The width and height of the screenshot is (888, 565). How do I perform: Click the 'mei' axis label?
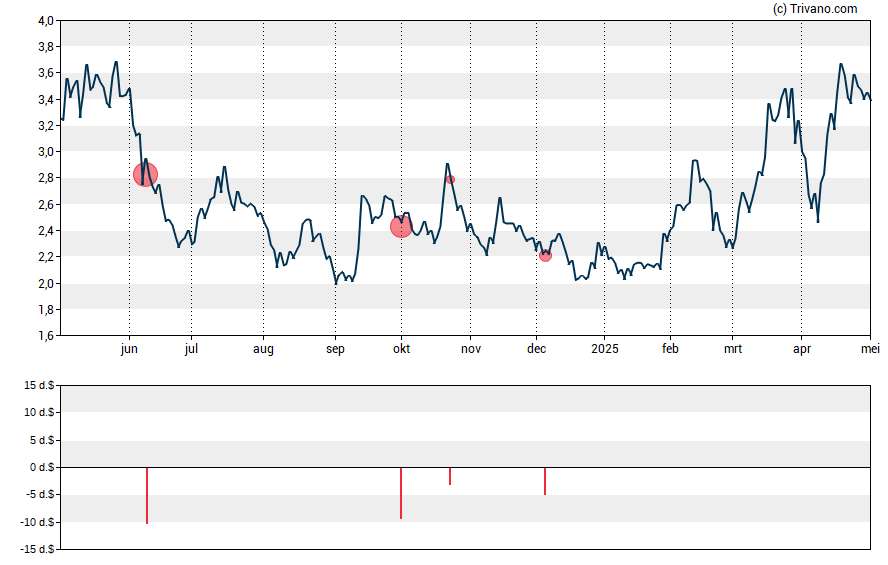870,349
